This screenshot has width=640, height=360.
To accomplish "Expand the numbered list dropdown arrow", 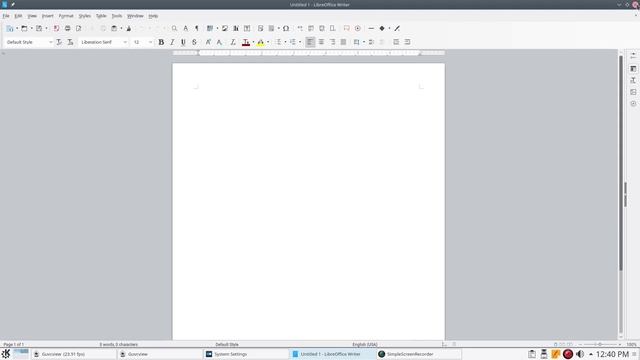I will pos(300,42).
